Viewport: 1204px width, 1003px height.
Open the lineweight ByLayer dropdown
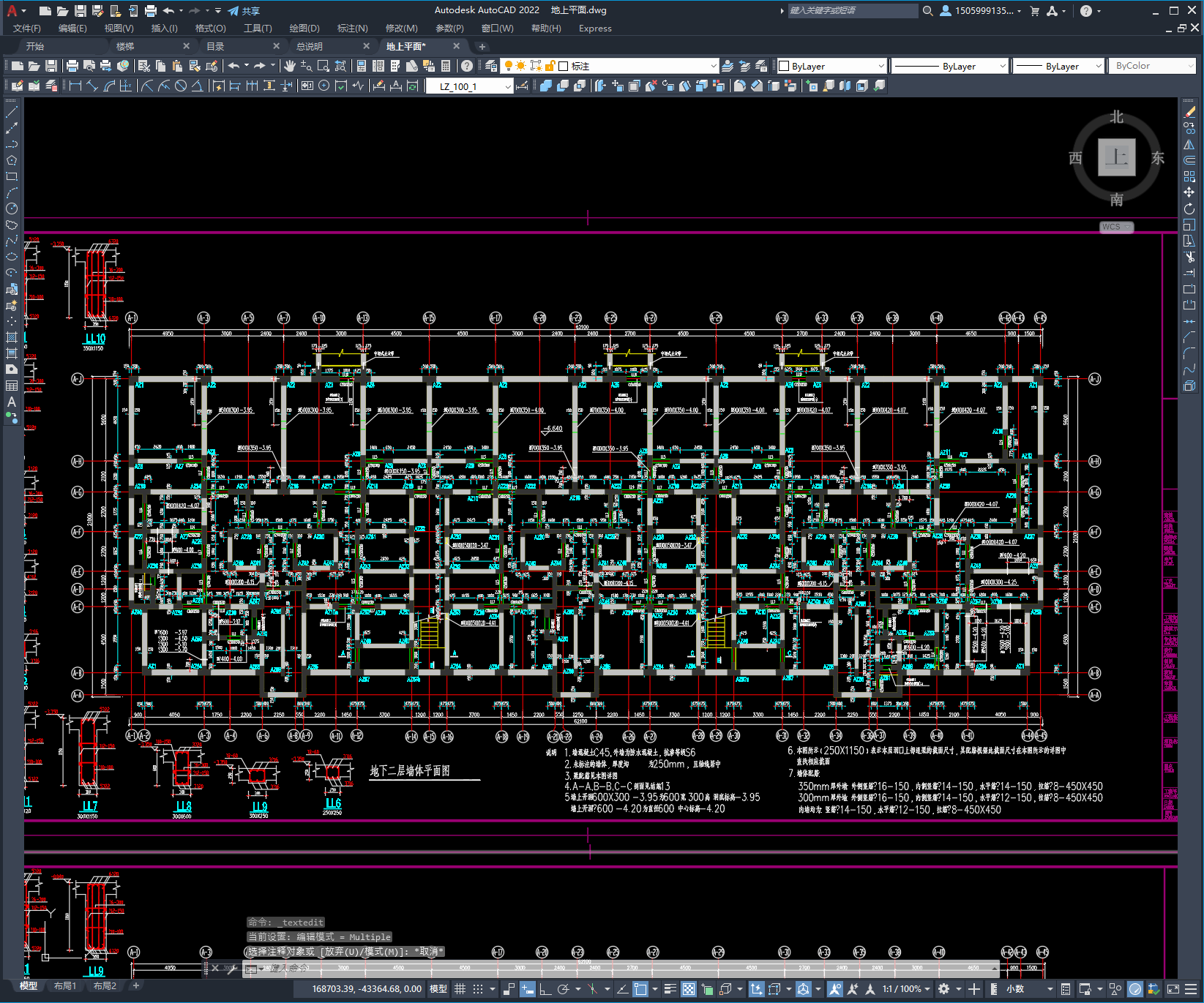pyautogui.click(x=1058, y=66)
